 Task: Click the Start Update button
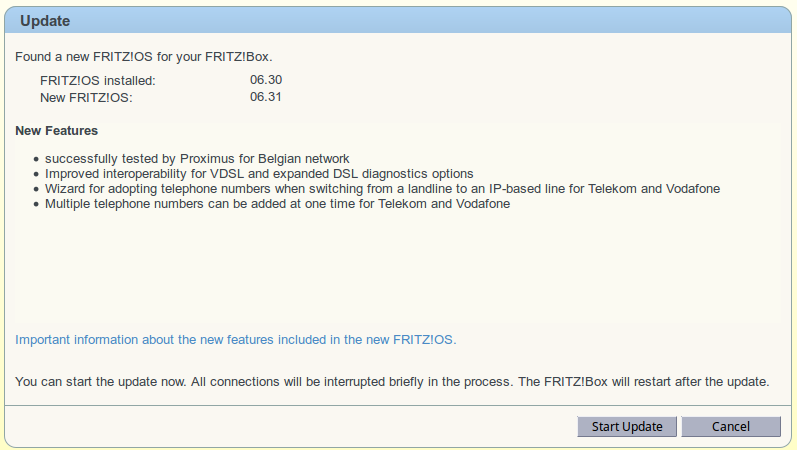click(627, 426)
